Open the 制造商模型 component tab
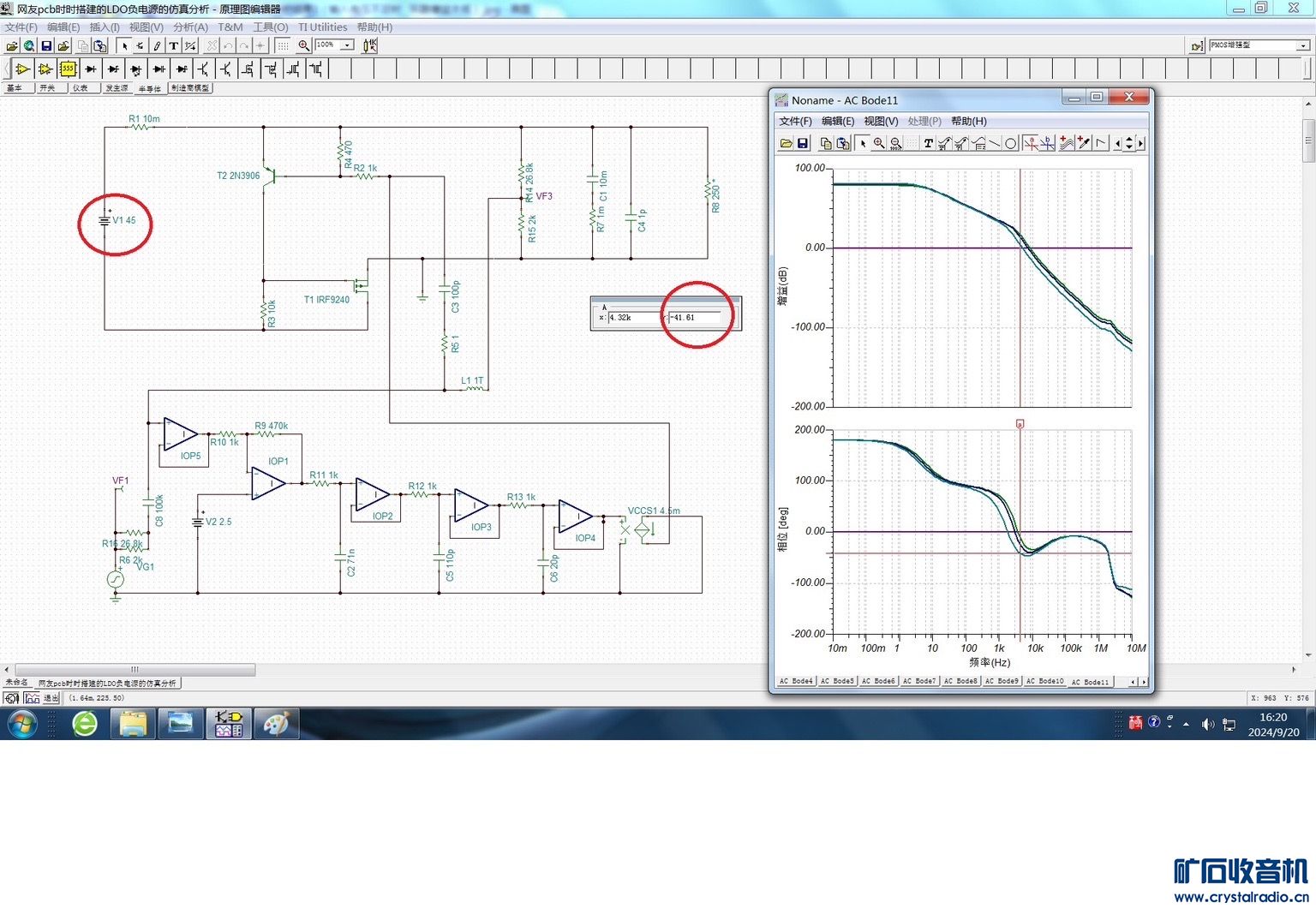Image resolution: width=1316 pixels, height=908 pixels. tap(190, 88)
